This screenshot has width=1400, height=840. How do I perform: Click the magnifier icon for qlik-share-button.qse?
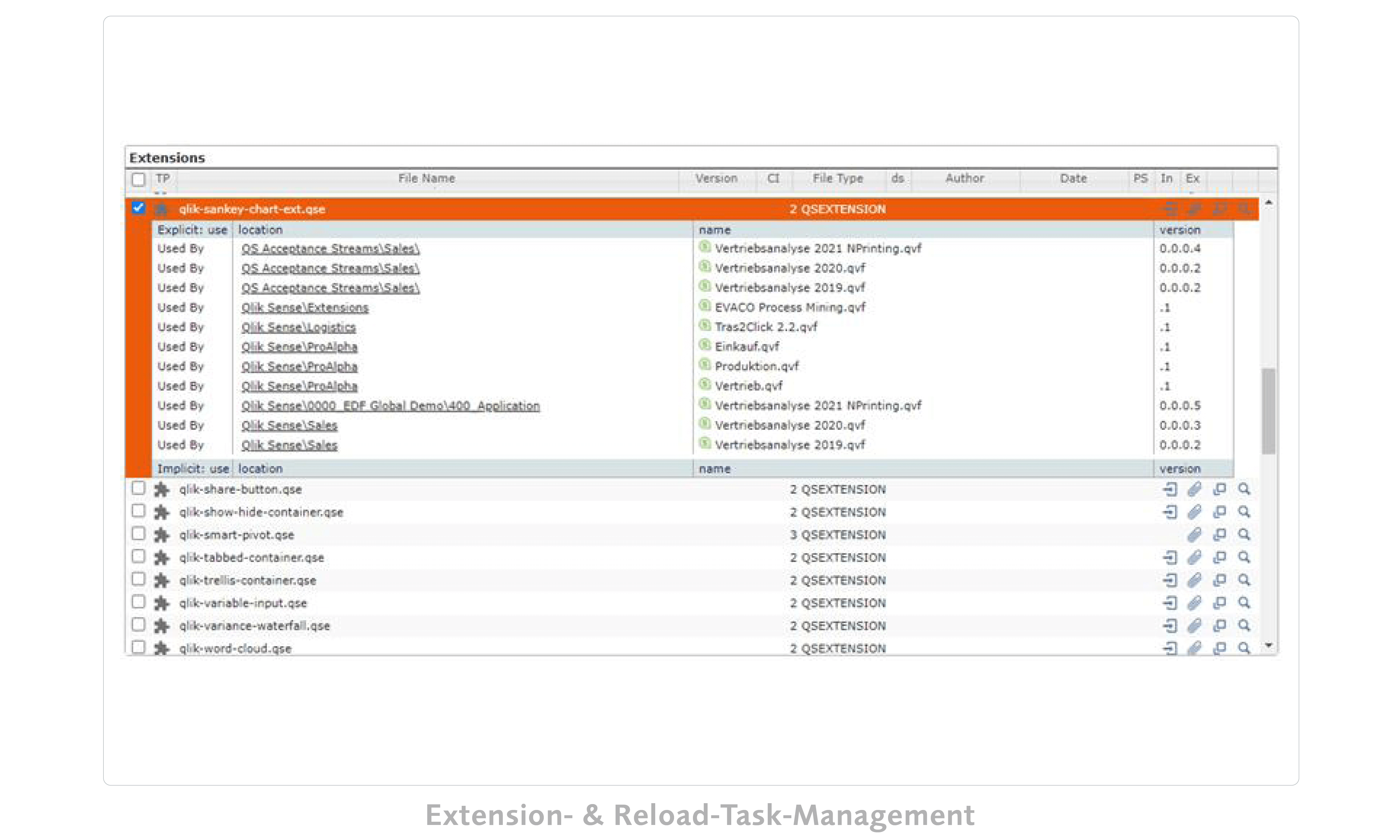click(1244, 489)
